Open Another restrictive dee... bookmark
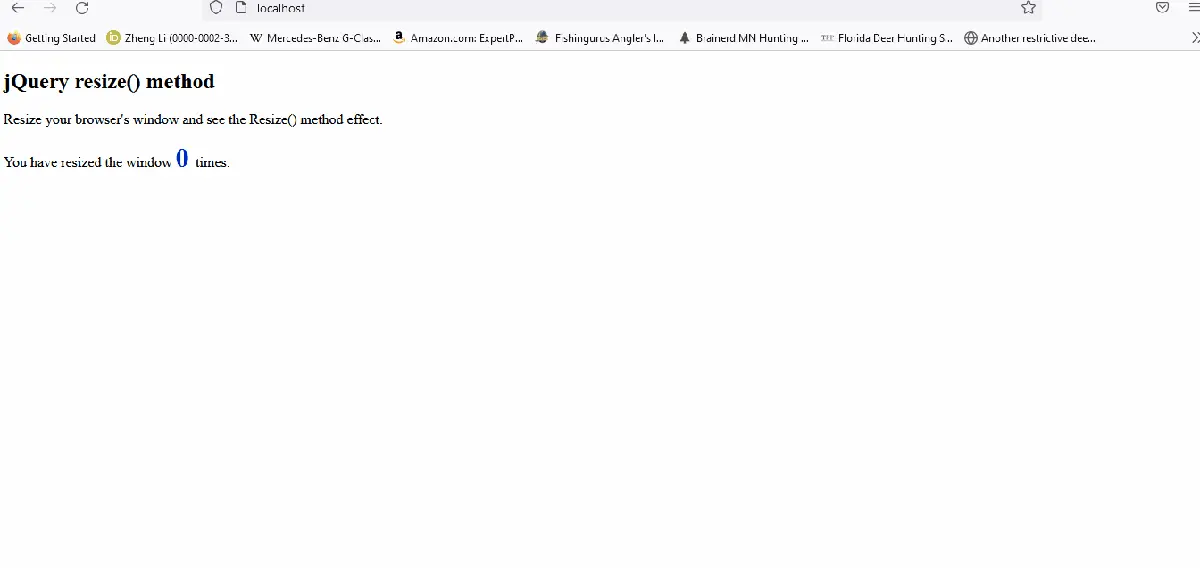The height and width of the screenshot is (568, 1200). [1030, 38]
